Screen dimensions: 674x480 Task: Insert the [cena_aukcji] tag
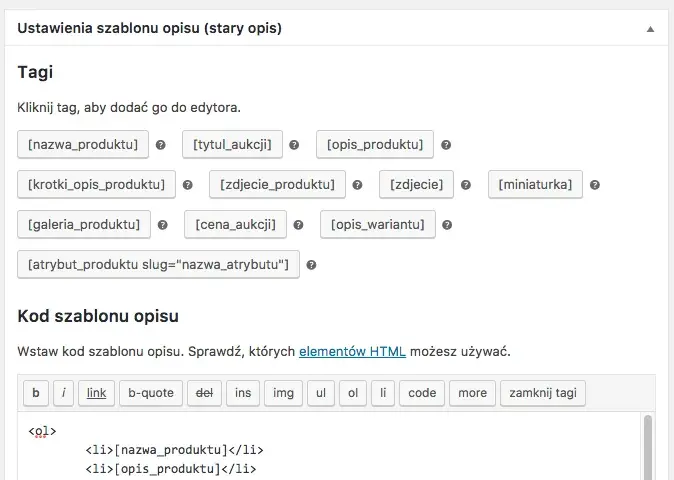pos(235,224)
